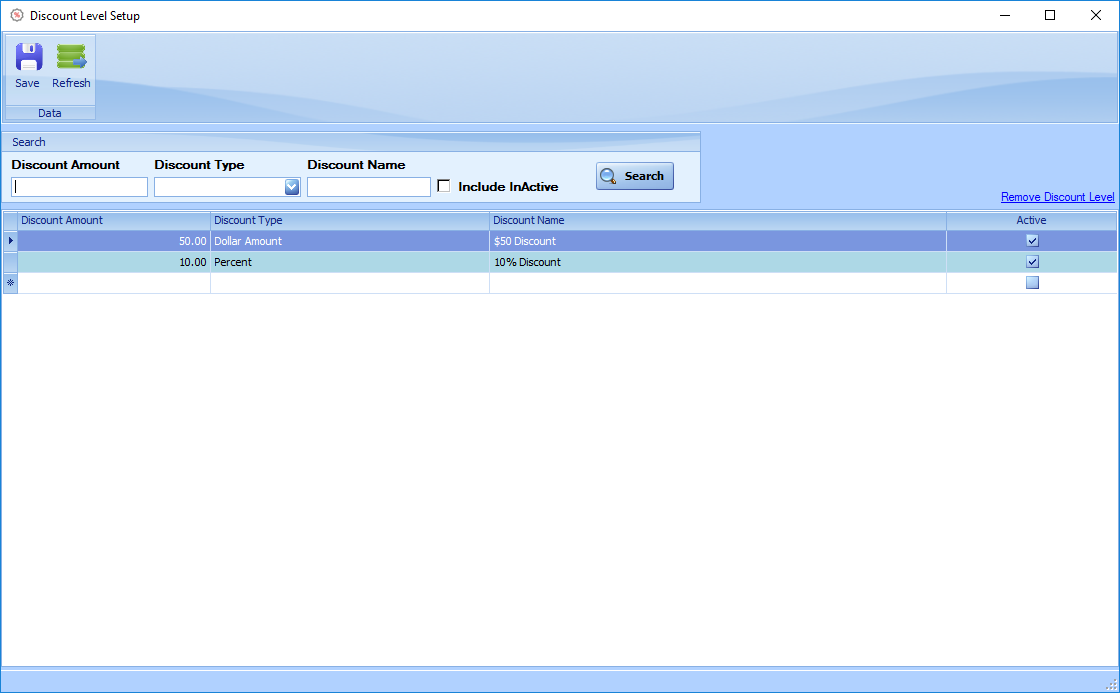The height and width of the screenshot is (693, 1120).
Task: Uncheck Active for $50 Discount row
Action: click(x=1032, y=241)
